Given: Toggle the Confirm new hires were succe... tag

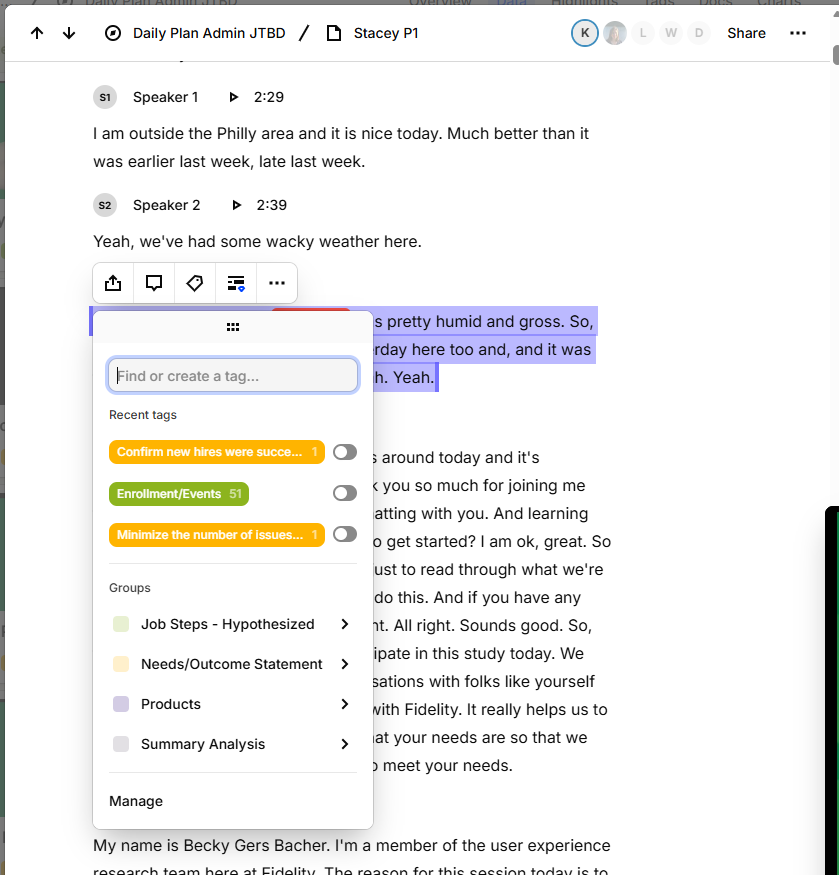Looking at the screenshot, I should coord(345,452).
